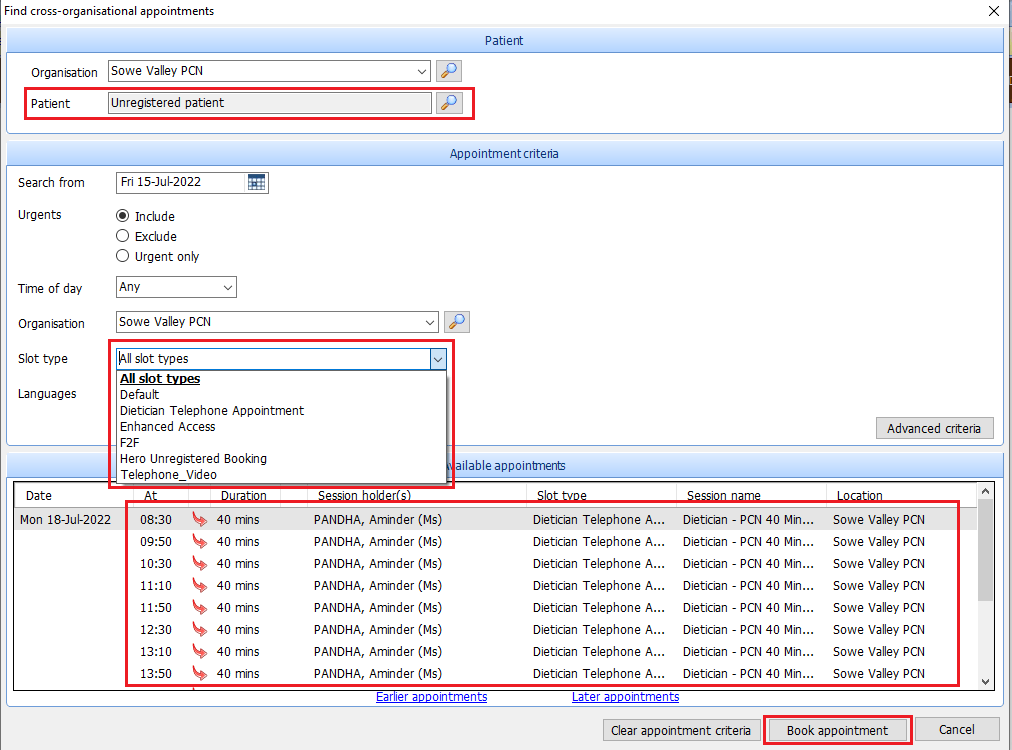This screenshot has height=750, width=1012.
Task: Click the telephone icon on the 13:50 slot
Action: [199, 674]
